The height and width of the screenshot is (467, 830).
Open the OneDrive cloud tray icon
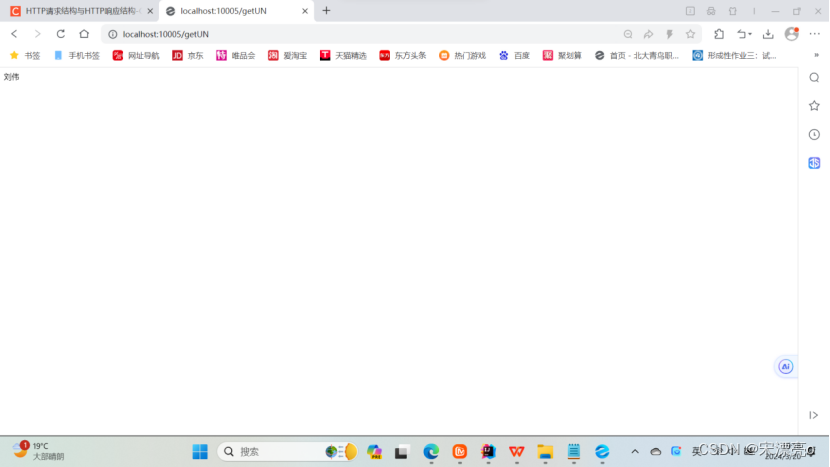click(655, 452)
